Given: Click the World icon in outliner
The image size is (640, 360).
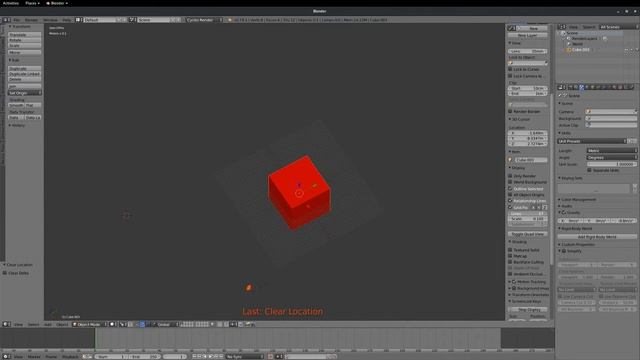Looking at the screenshot, I should [569, 44].
